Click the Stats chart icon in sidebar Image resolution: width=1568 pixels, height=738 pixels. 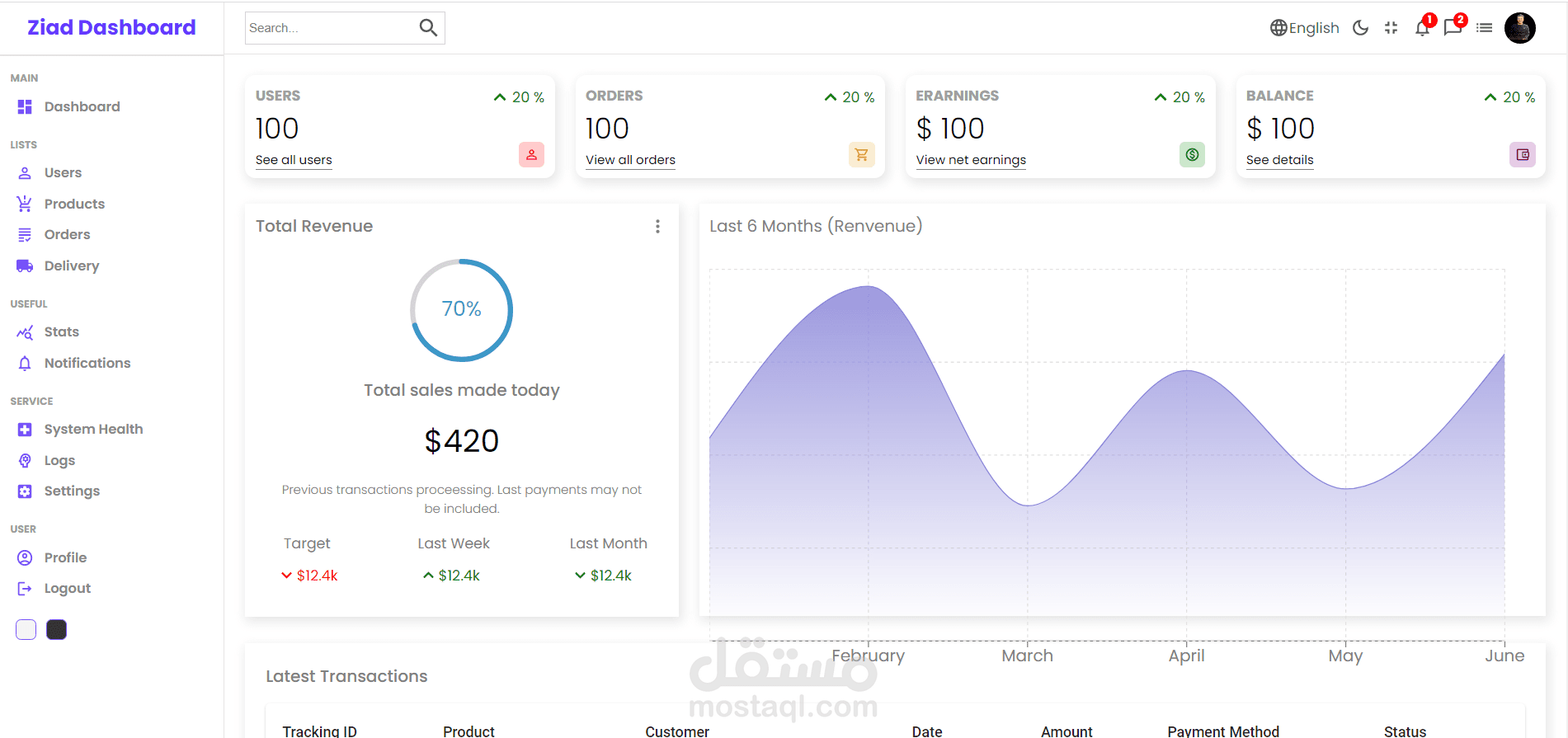25,332
